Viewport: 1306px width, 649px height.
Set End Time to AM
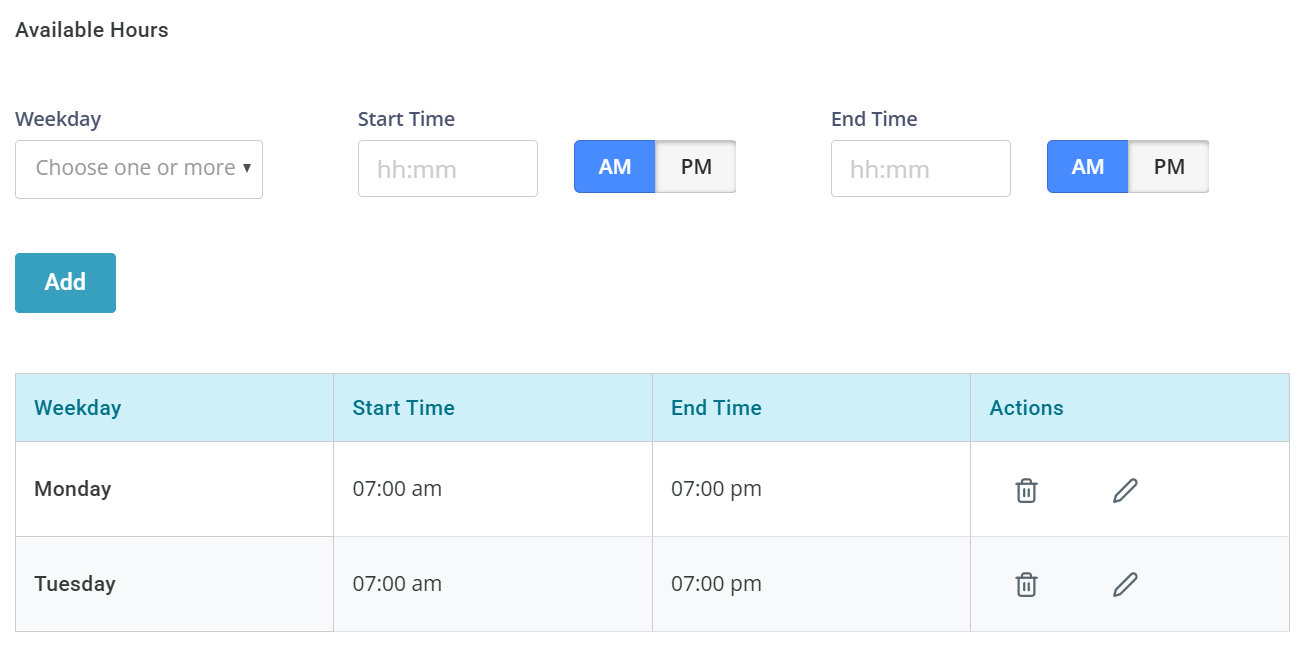(1088, 166)
